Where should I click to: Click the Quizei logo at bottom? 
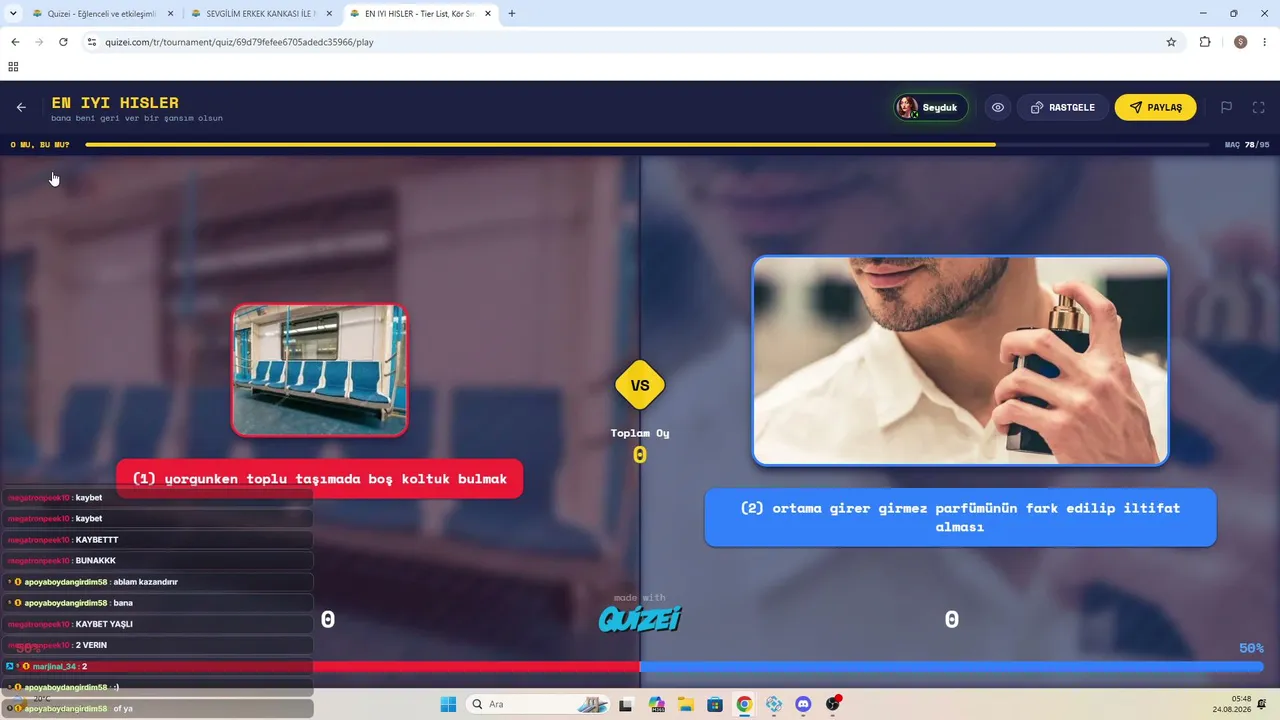click(640, 620)
